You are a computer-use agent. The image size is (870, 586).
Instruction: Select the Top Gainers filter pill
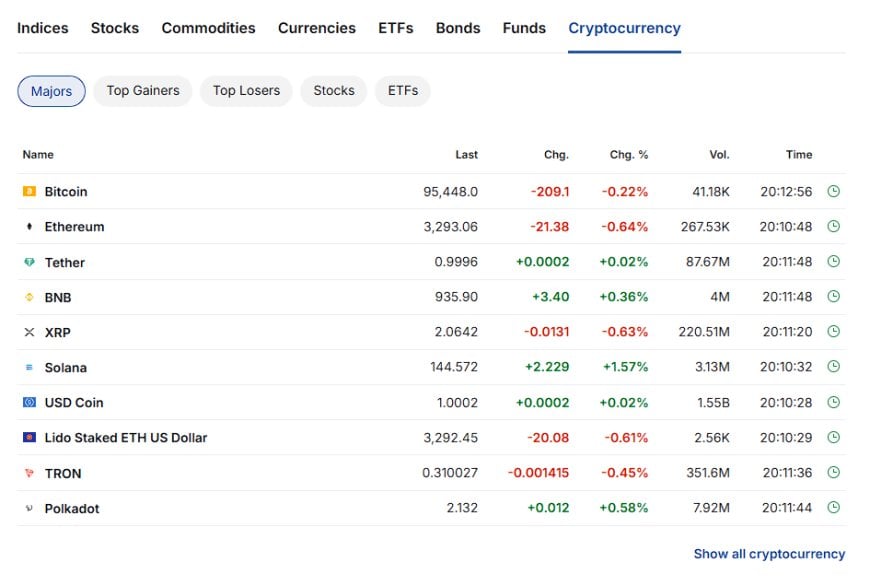click(143, 91)
